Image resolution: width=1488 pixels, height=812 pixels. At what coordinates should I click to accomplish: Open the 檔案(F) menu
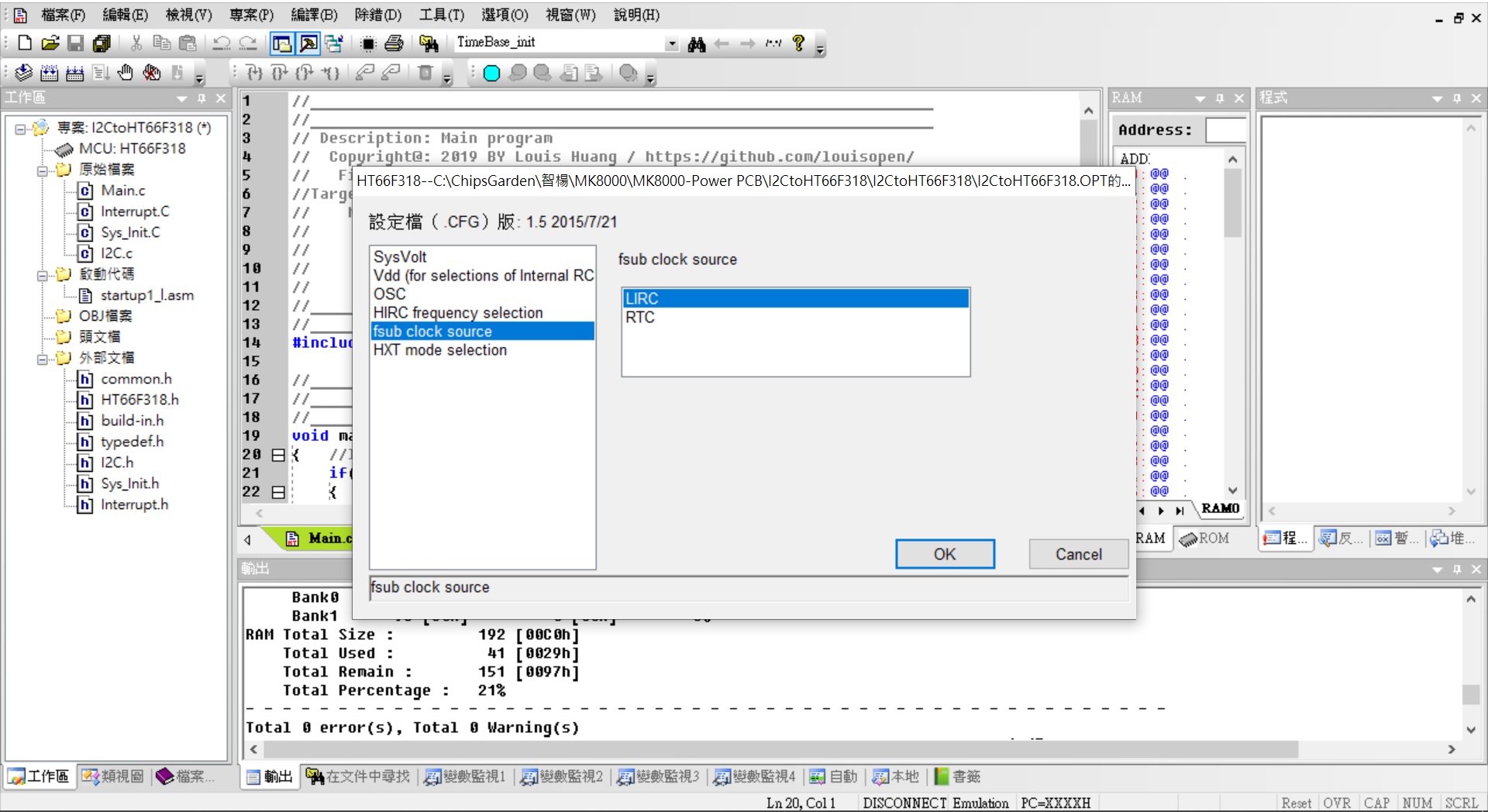pos(62,15)
